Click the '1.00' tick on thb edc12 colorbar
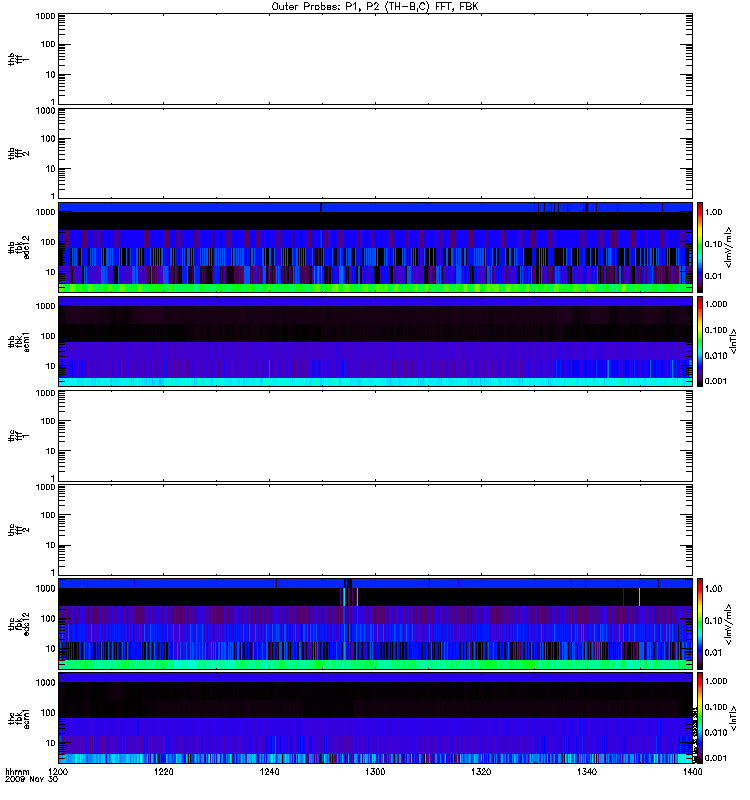 tap(713, 212)
